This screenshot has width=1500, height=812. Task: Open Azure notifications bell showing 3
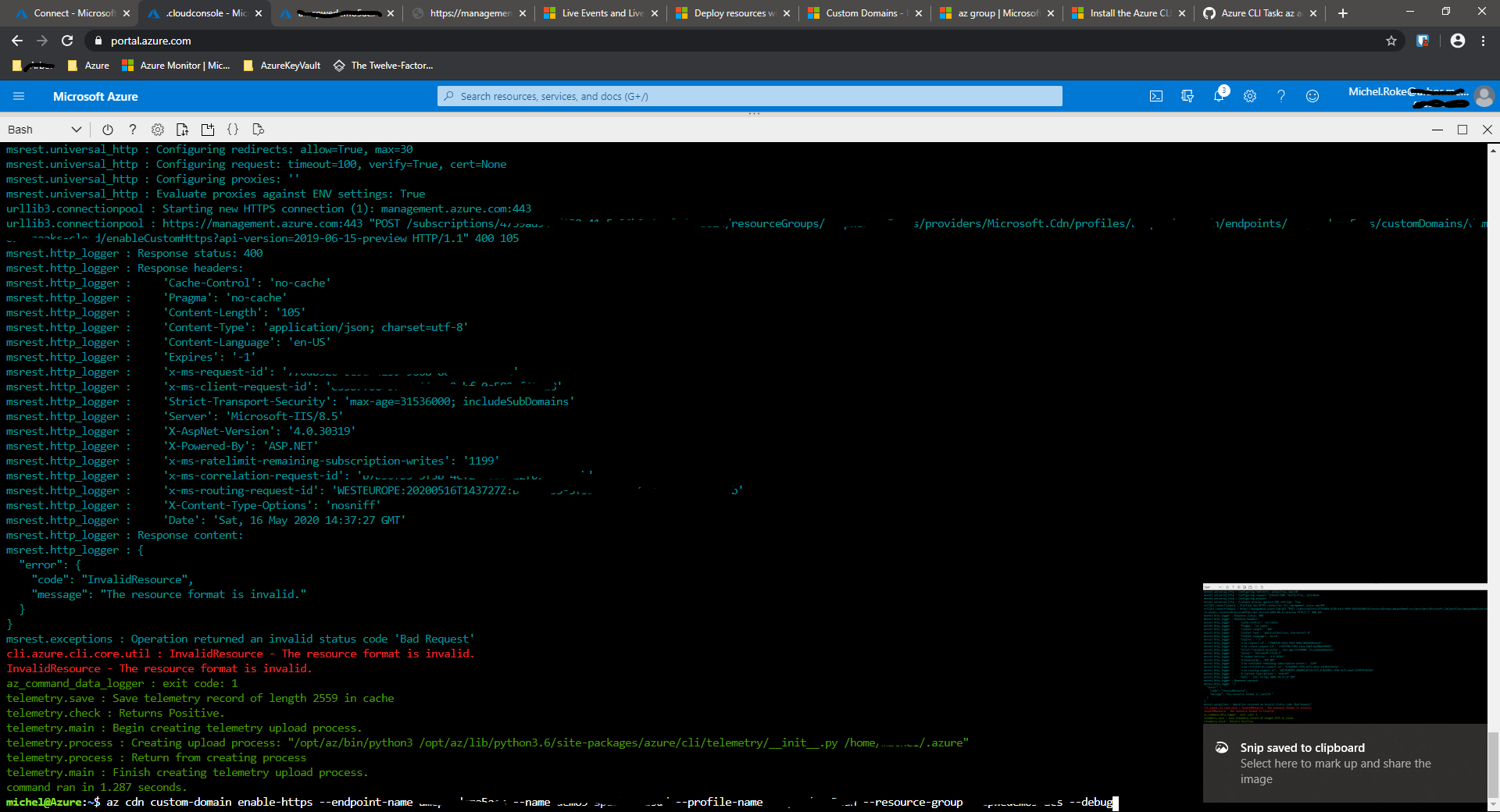(1218, 96)
